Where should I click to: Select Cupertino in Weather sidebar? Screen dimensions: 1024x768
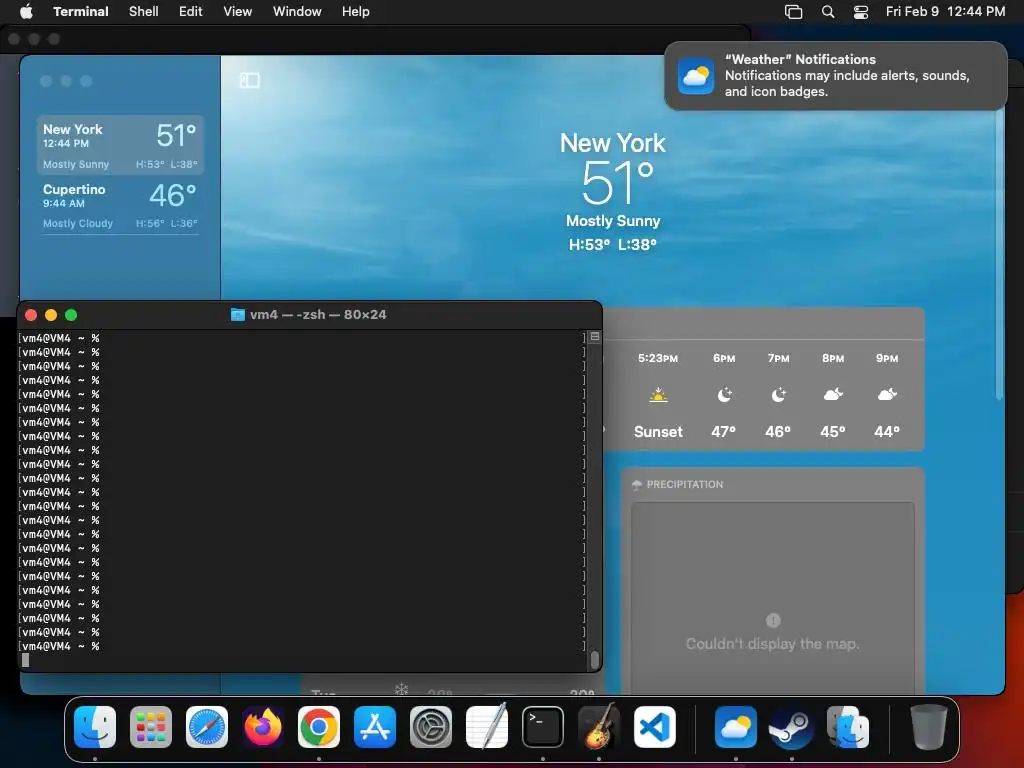(120, 205)
